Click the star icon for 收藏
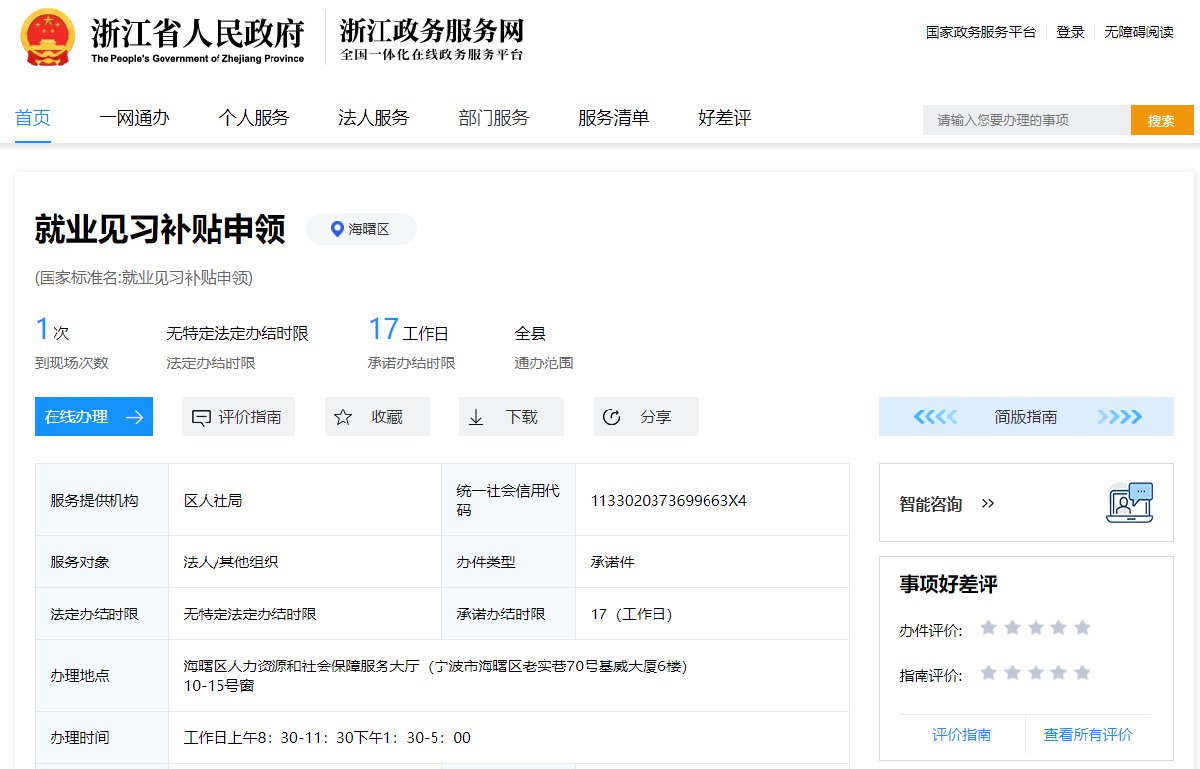This screenshot has width=1200, height=769. (343, 417)
